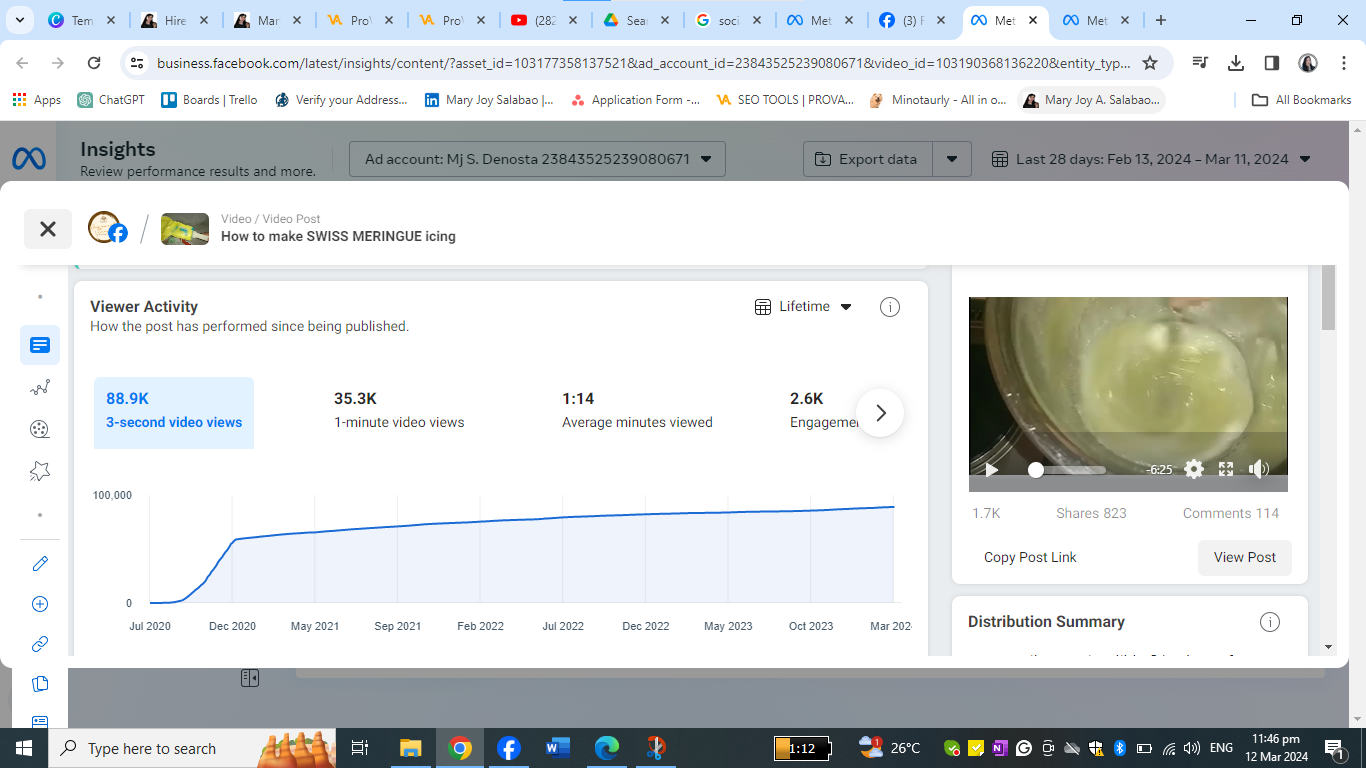Select the 3-second video views metric
Screen dimensions: 1366x768
[174, 411]
